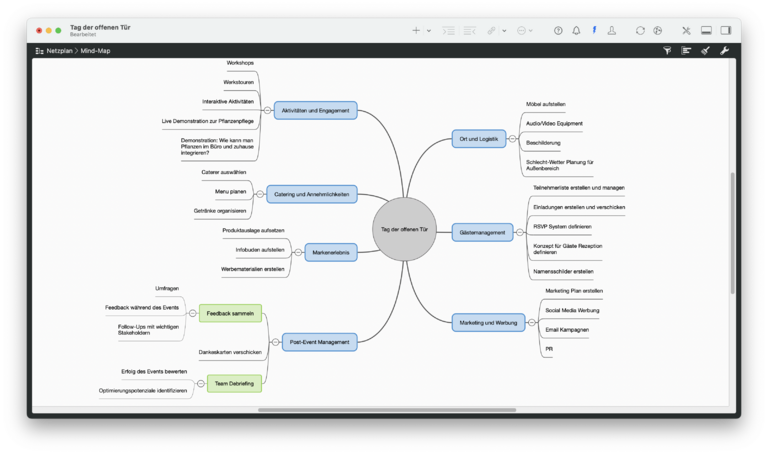The image size is (768, 454).
Task: Click the link chain icon
Action: [491, 31]
